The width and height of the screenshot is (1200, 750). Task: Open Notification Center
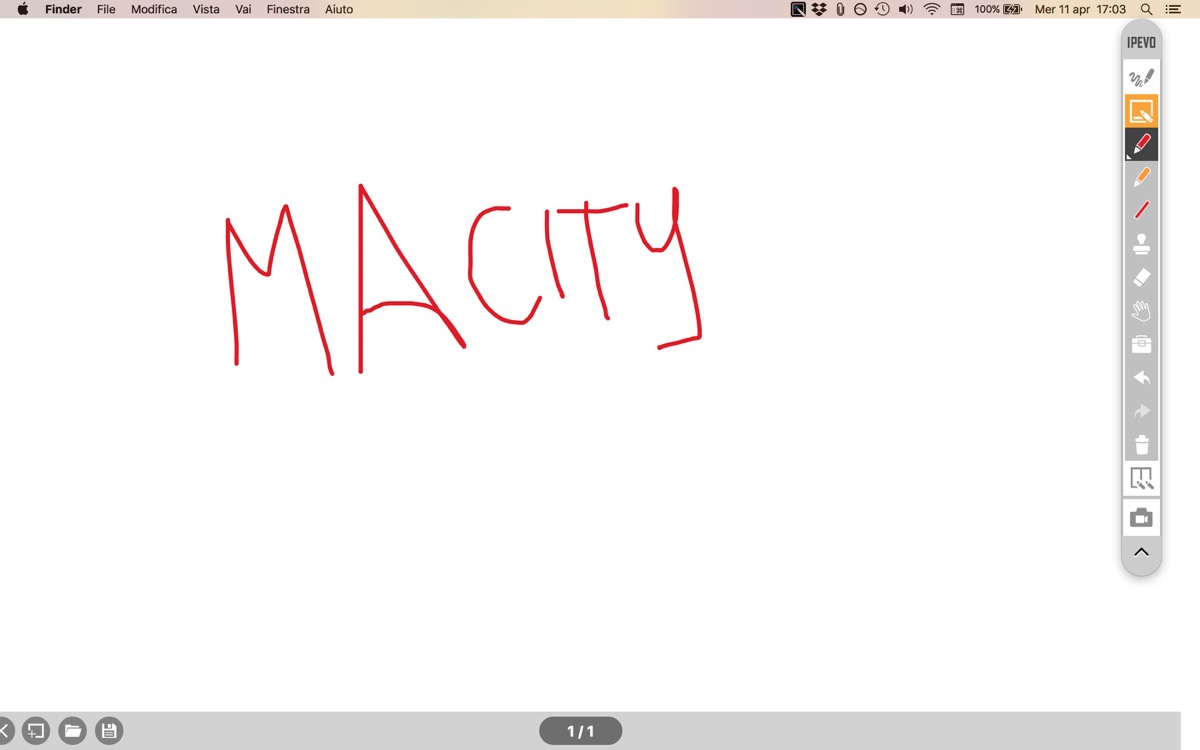tap(1173, 9)
